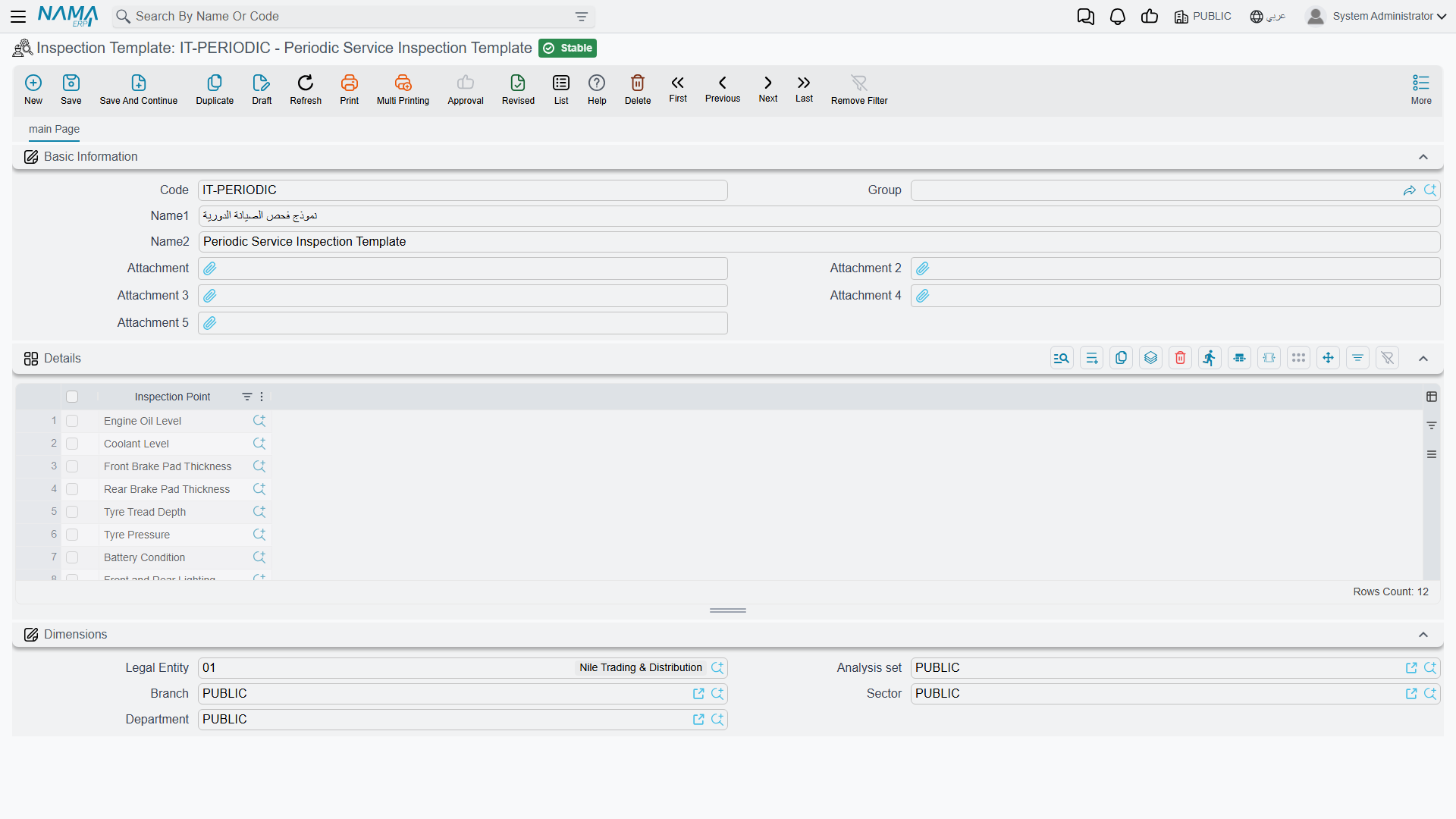The image size is (1456, 819).
Task: Open notifications bell
Action: 1118,17
